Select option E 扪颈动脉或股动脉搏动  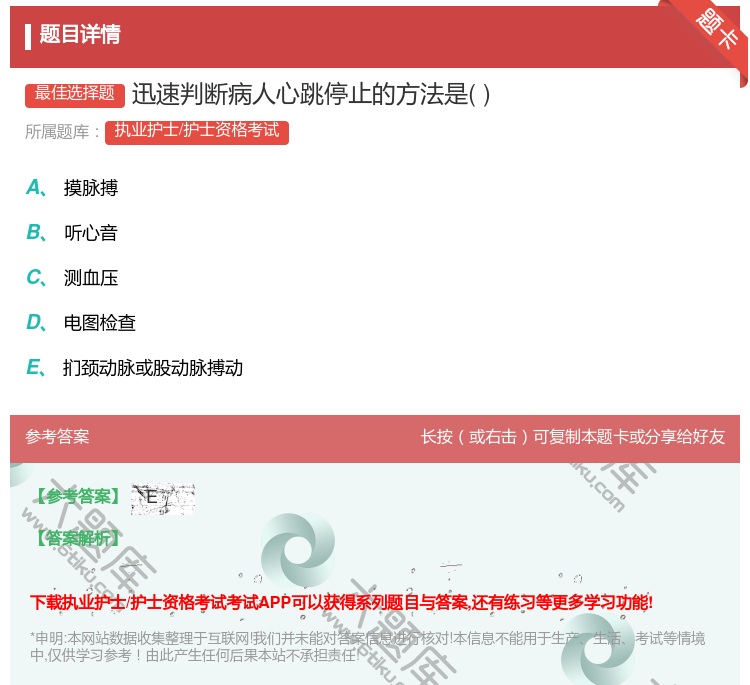134,368
